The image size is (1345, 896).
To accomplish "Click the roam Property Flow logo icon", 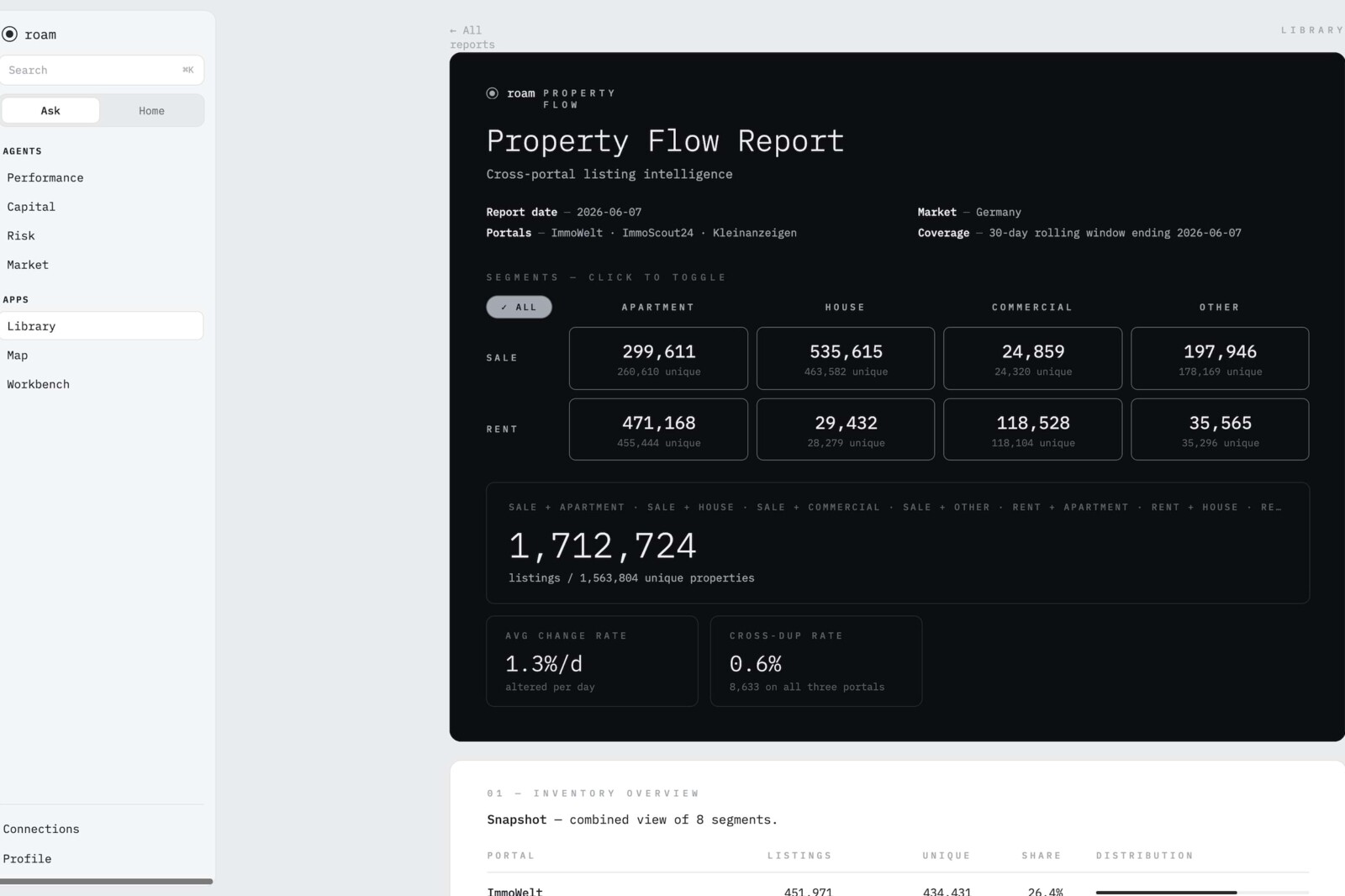I will click(x=493, y=93).
